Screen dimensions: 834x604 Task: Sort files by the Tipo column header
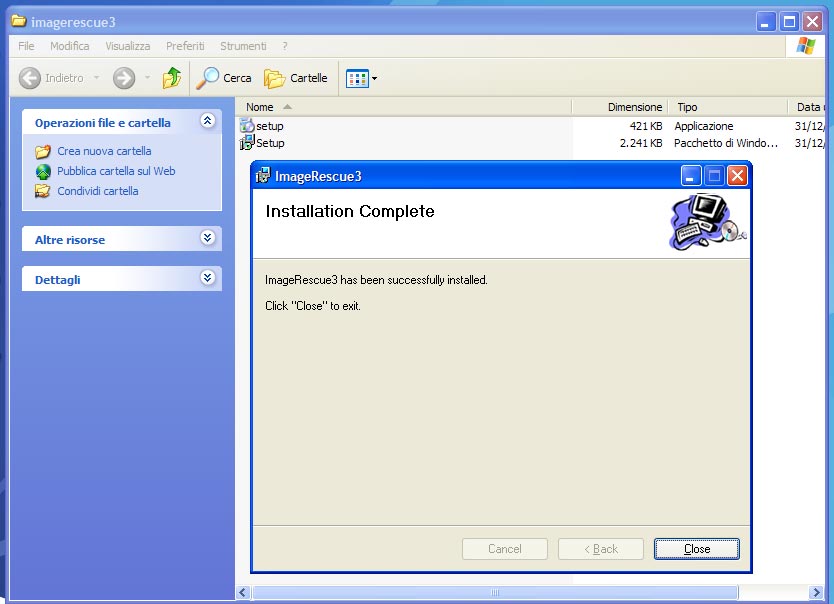click(x=728, y=107)
